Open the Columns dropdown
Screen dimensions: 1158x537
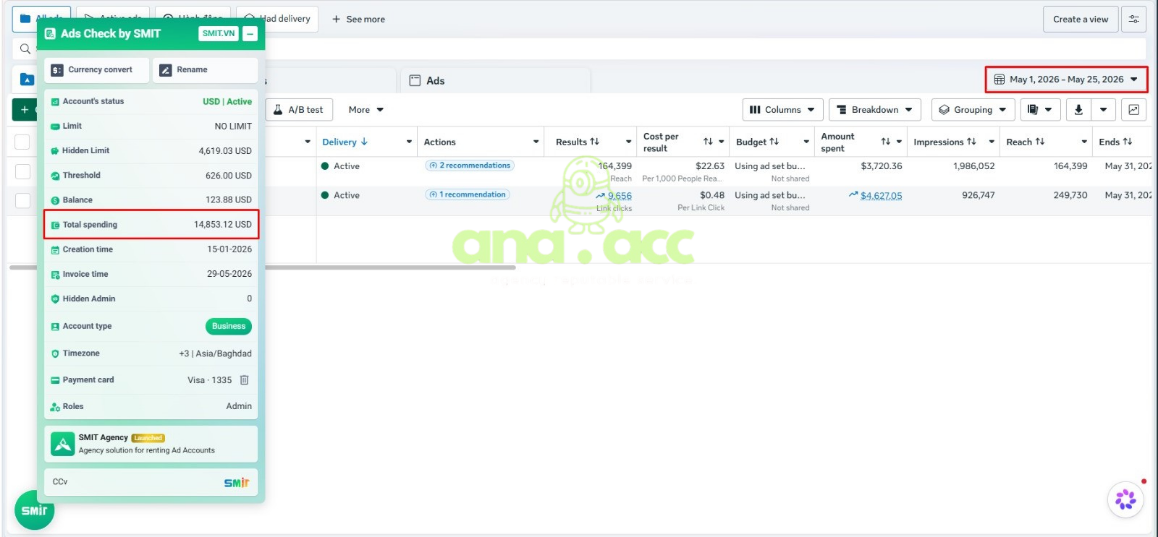[783, 109]
